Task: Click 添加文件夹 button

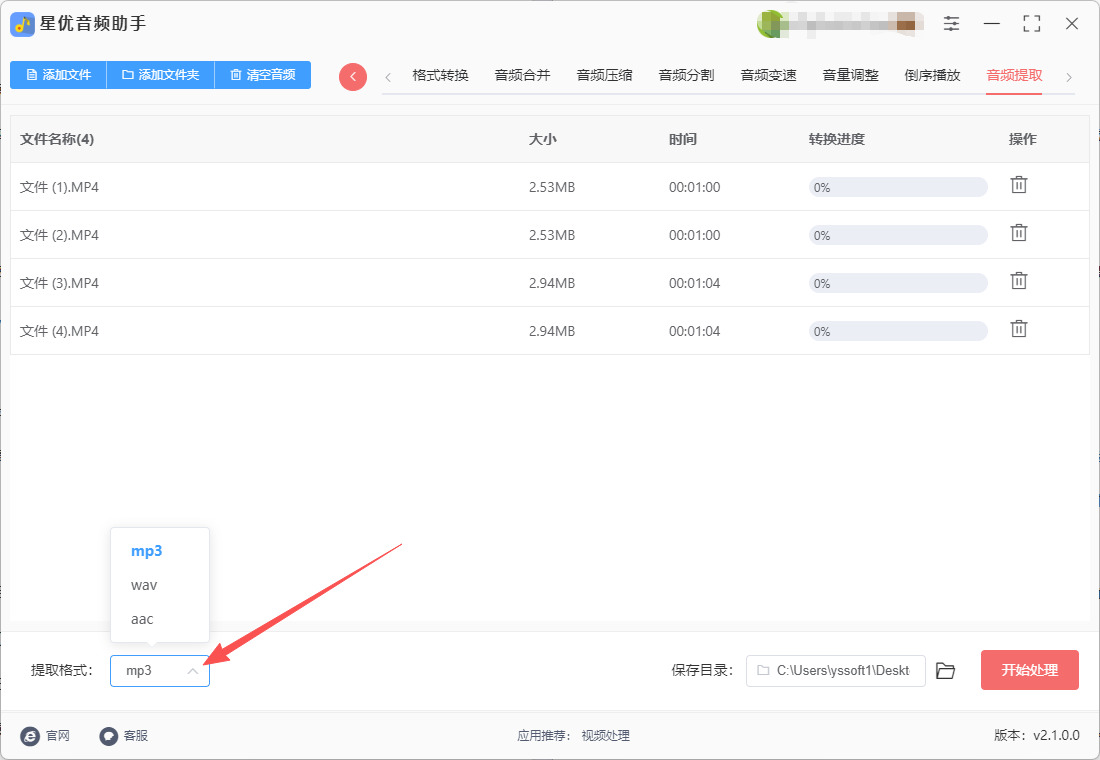Action: [x=161, y=74]
